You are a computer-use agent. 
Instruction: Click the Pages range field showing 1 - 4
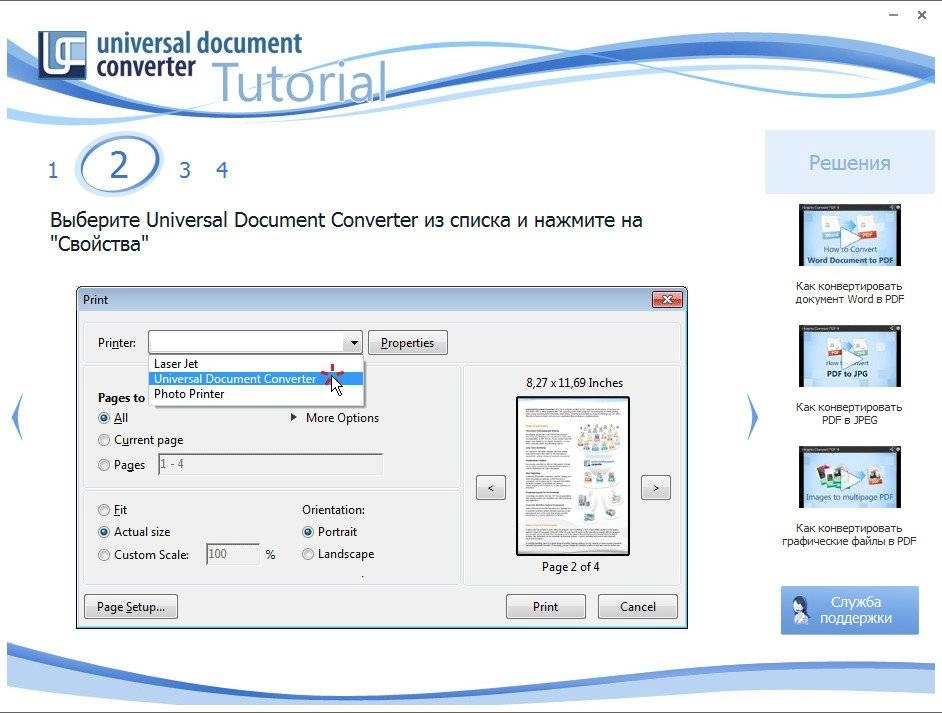[x=270, y=464]
